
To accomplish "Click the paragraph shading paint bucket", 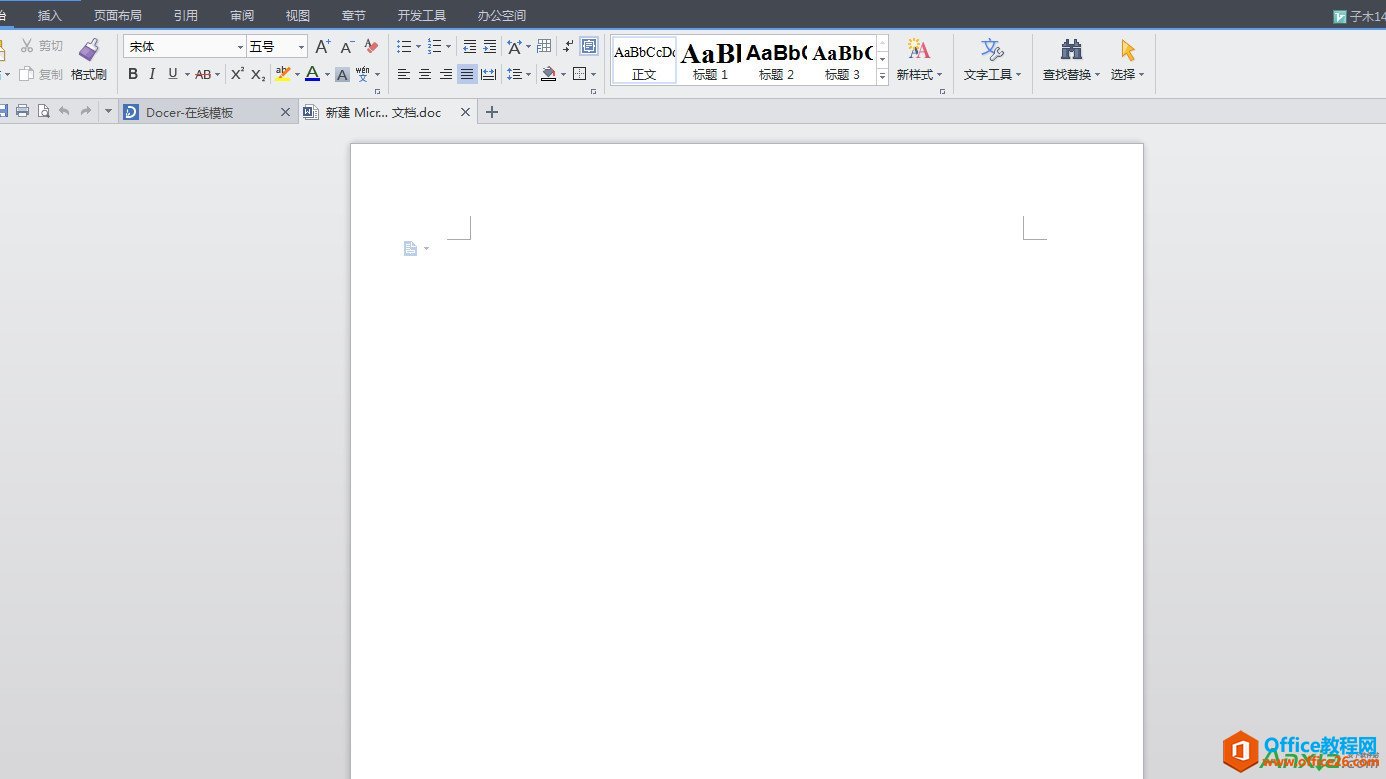I will 548,74.
